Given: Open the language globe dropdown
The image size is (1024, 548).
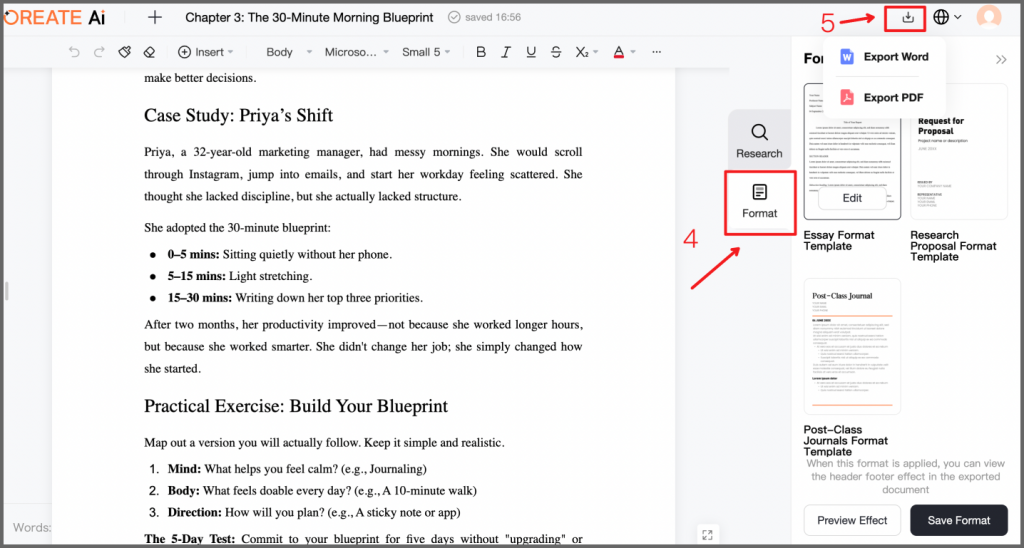Looking at the screenshot, I should (x=947, y=18).
